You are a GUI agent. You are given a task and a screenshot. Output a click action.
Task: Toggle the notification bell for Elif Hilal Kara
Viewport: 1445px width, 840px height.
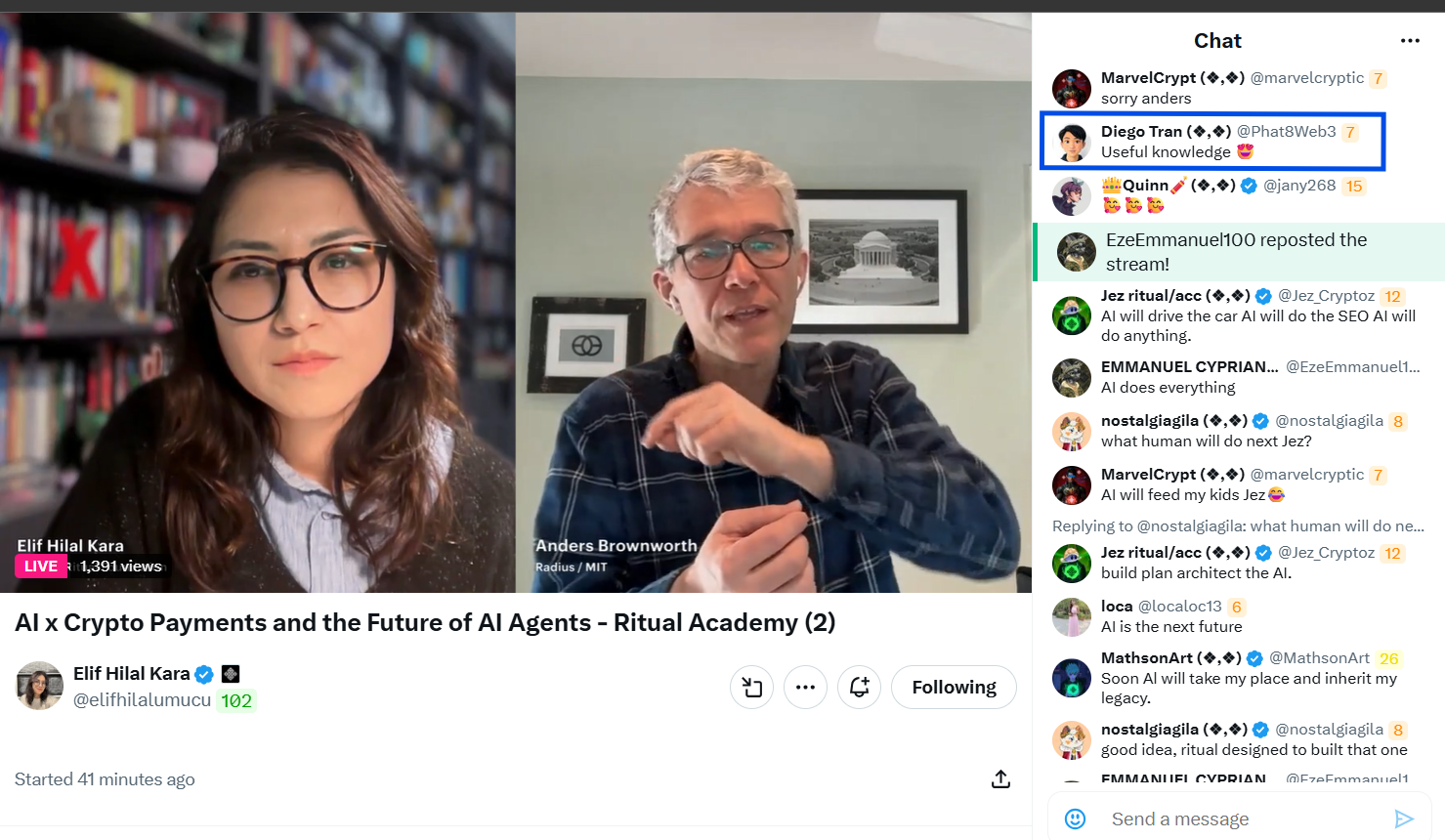click(860, 688)
